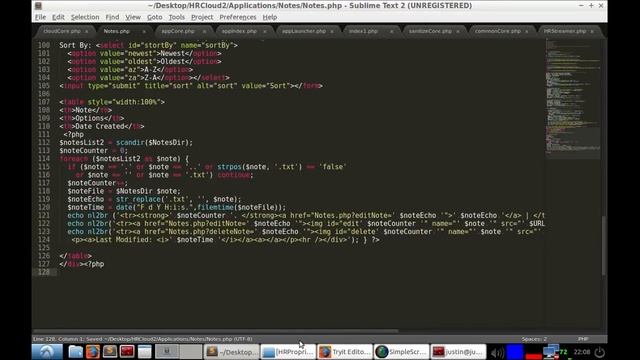
Task: Click line number 121 in the gutter
Action: click(x=44, y=215)
